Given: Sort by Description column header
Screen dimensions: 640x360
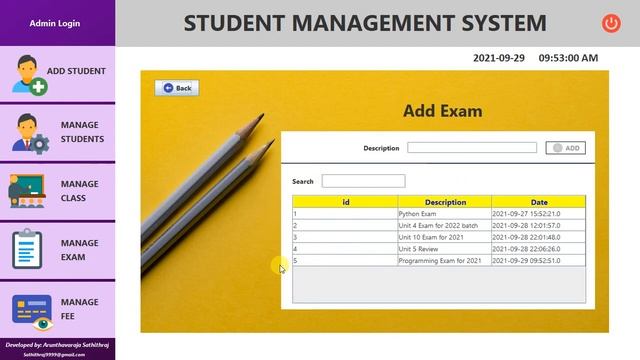Looking at the screenshot, I should click(x=445, y=202).
